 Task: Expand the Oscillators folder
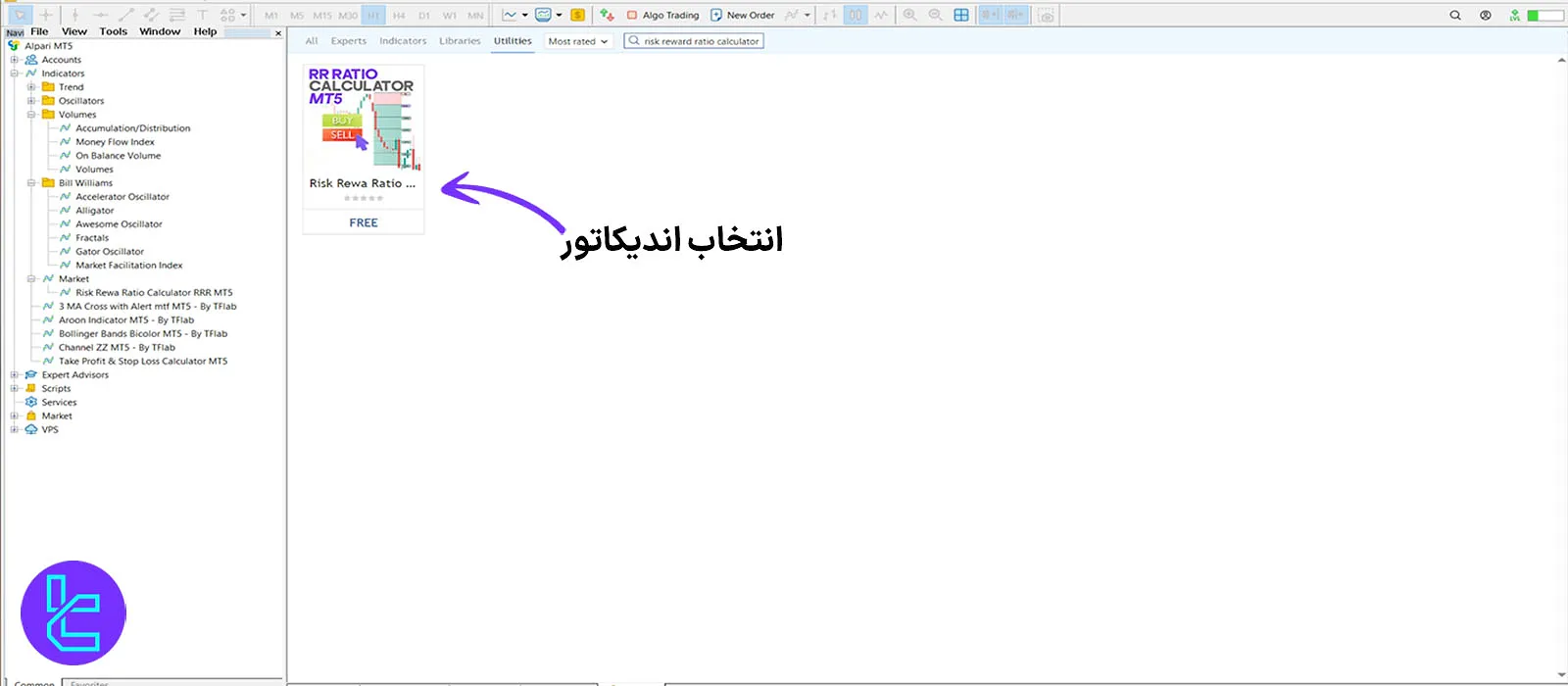point(31,101)
